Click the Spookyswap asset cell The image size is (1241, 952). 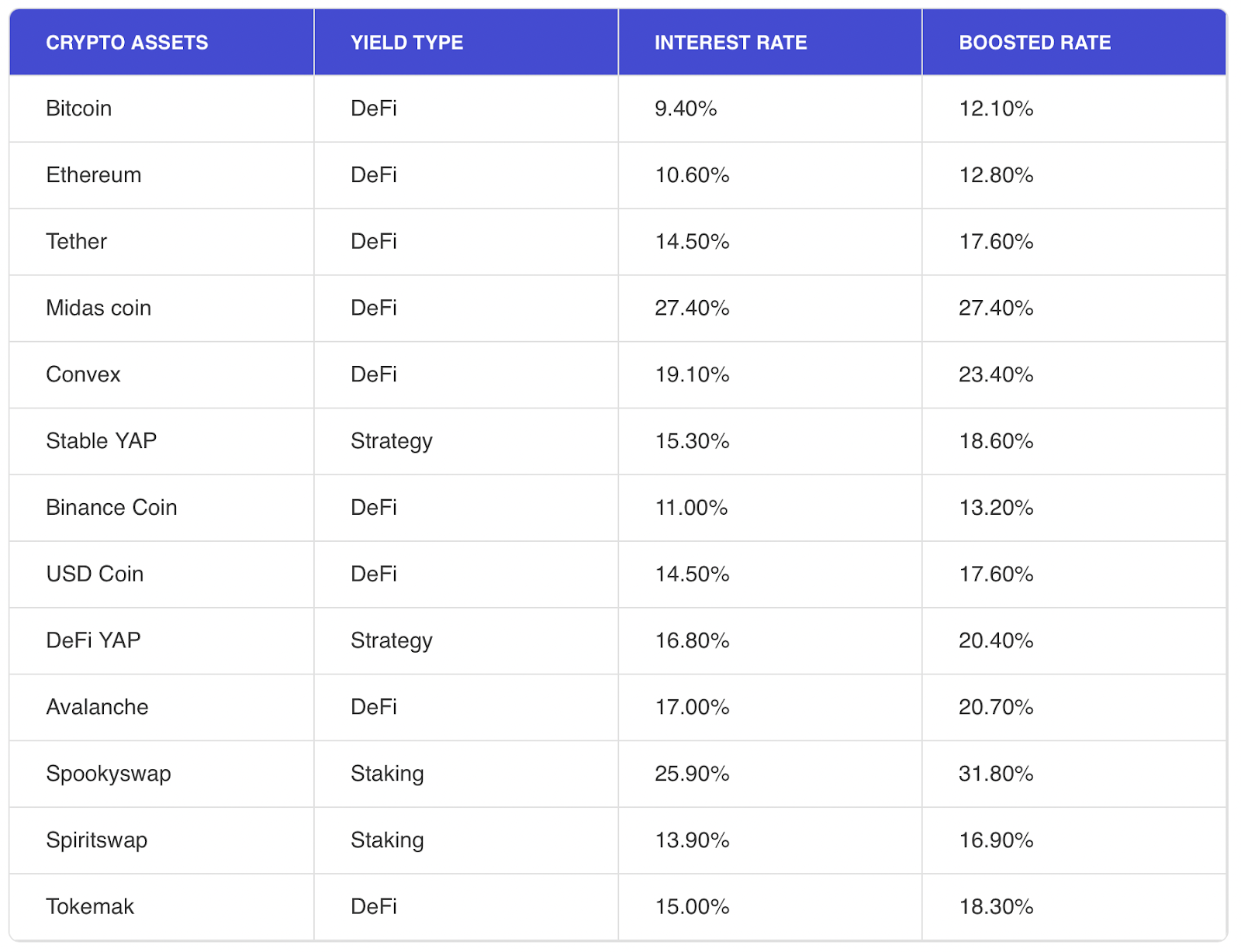tap(109, 774)
